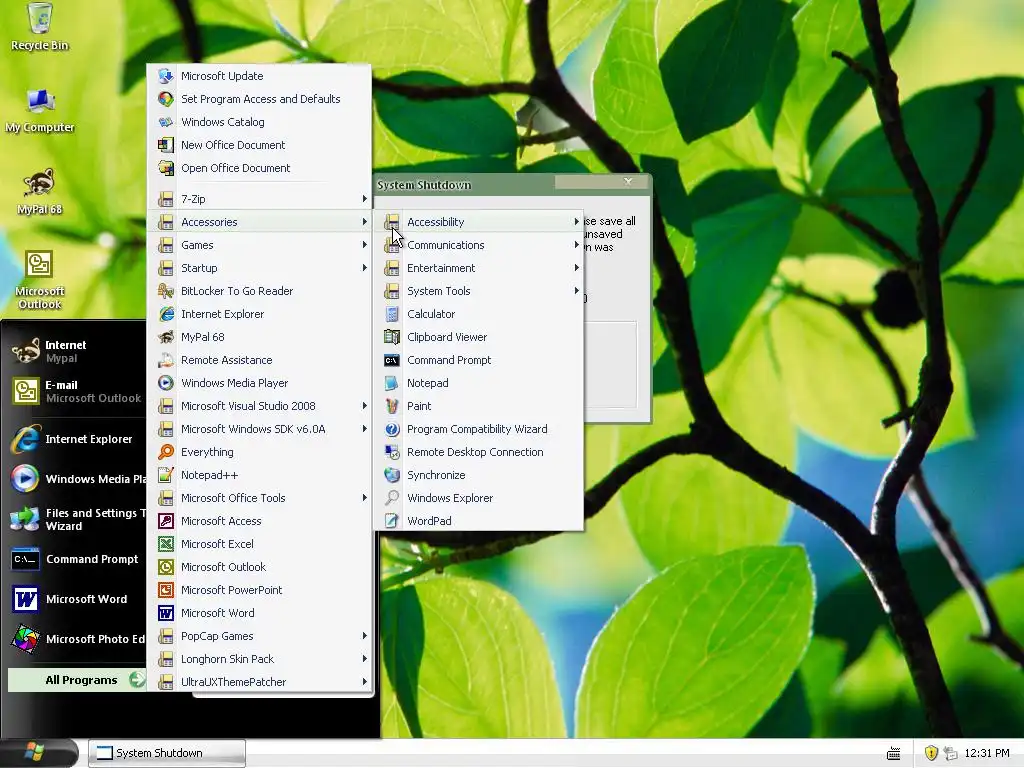Expand the System Tools submenu arrow
The image size is (1024, 768).
[x=576, y=291]
